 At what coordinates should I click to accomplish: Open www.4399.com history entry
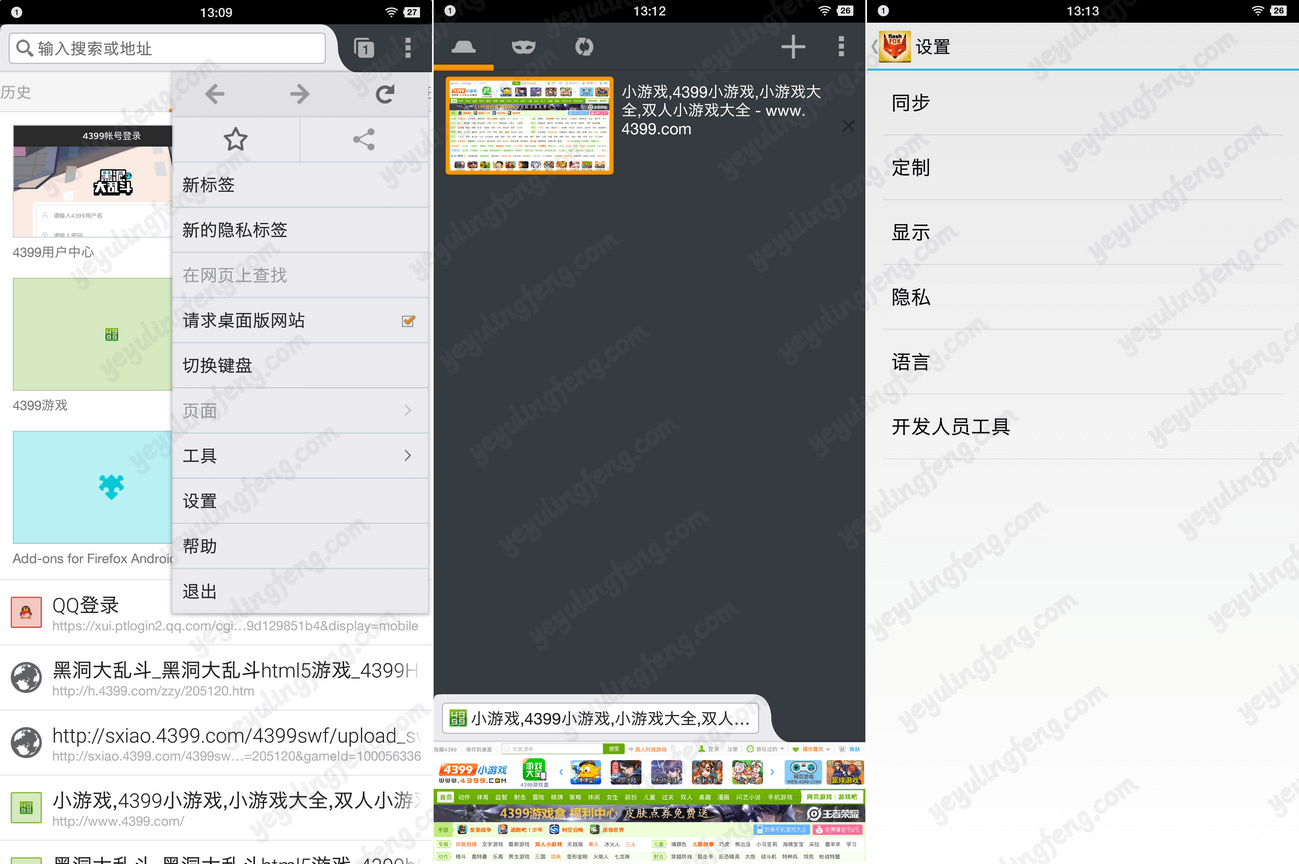(x=216, y=808)
